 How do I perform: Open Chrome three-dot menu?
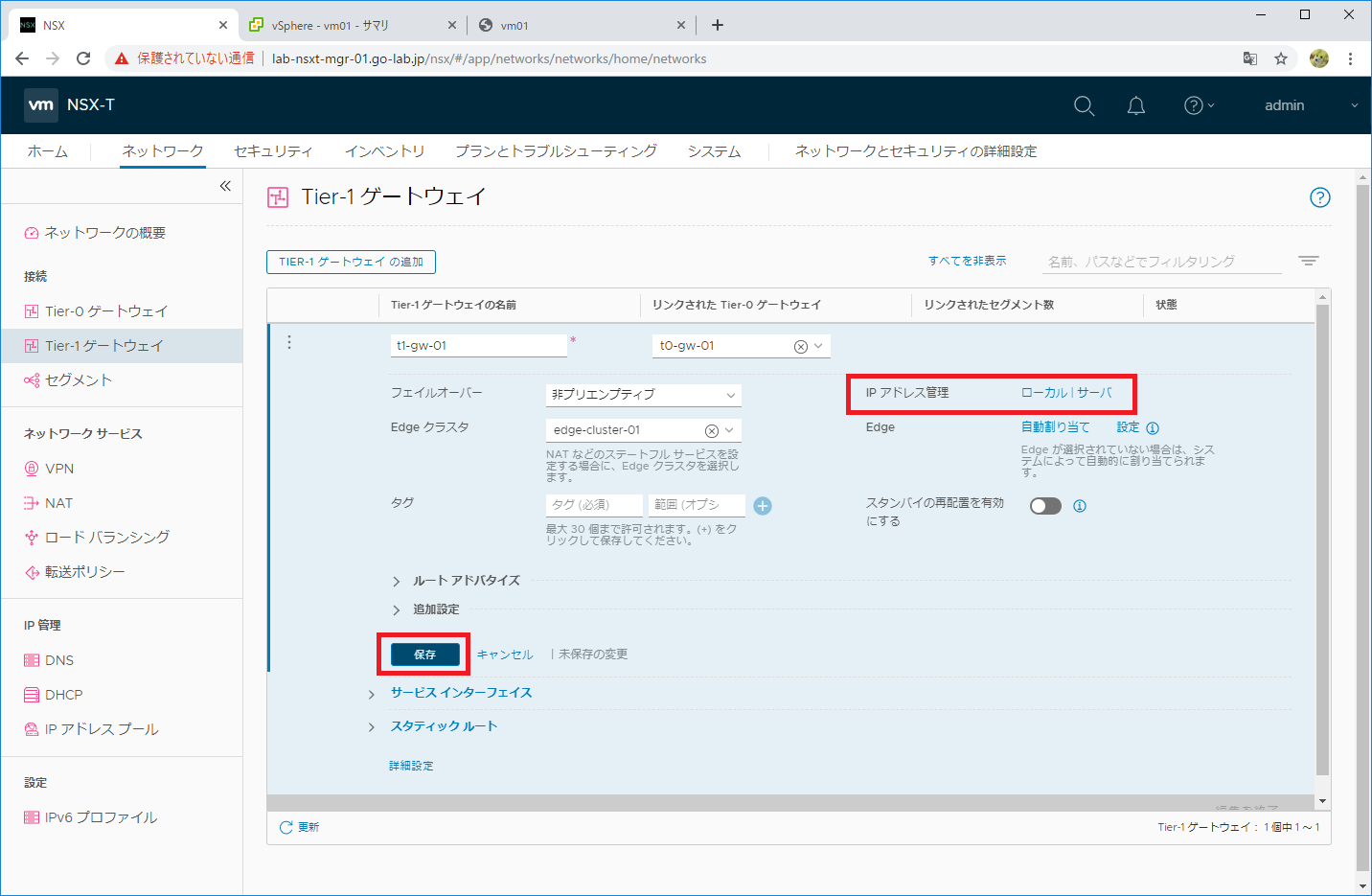click(x=1350, y=58)
